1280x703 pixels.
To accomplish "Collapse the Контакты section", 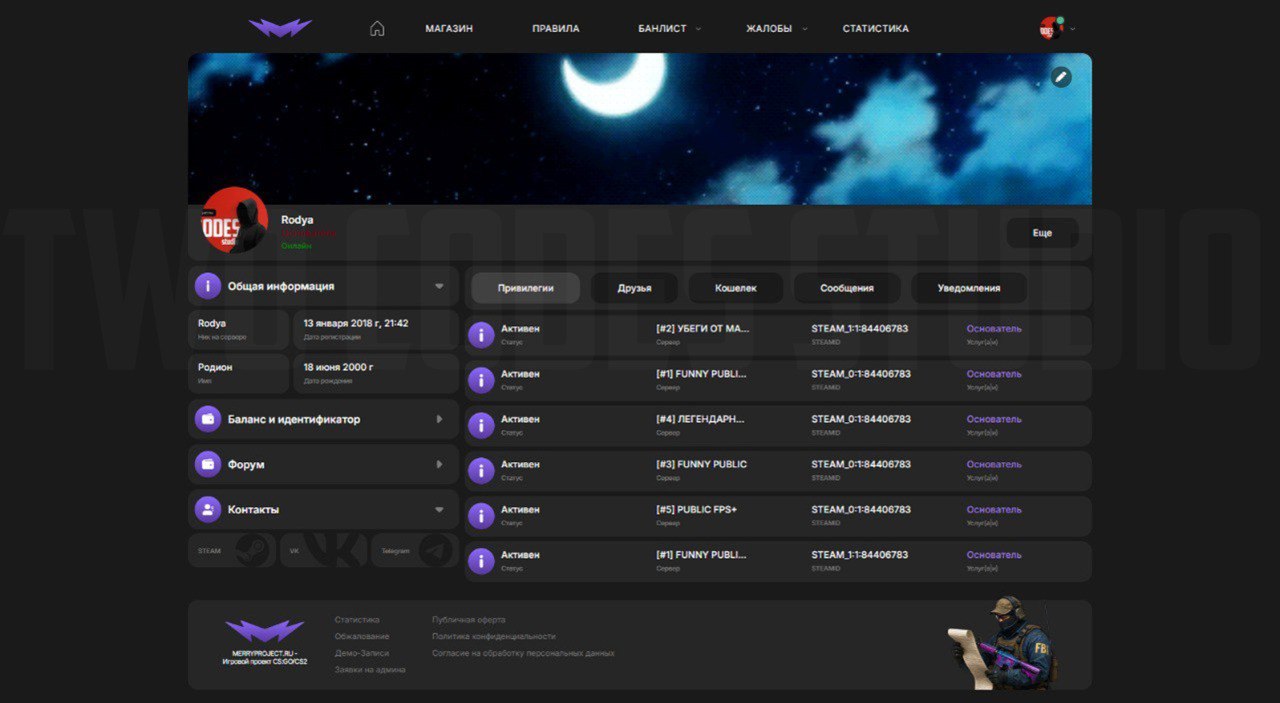I will click(x=439, y=510).
